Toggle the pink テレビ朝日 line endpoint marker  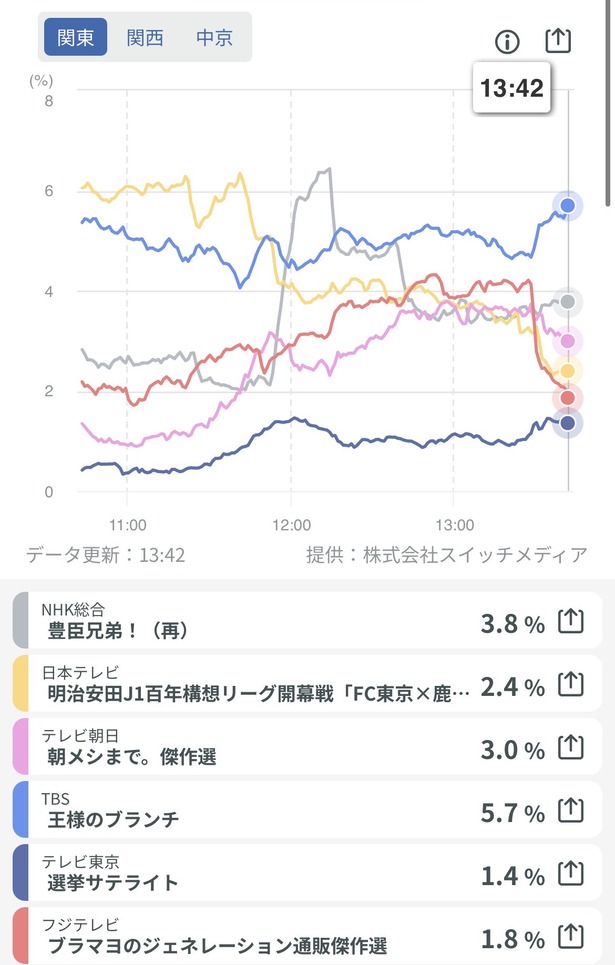point(567,341)
